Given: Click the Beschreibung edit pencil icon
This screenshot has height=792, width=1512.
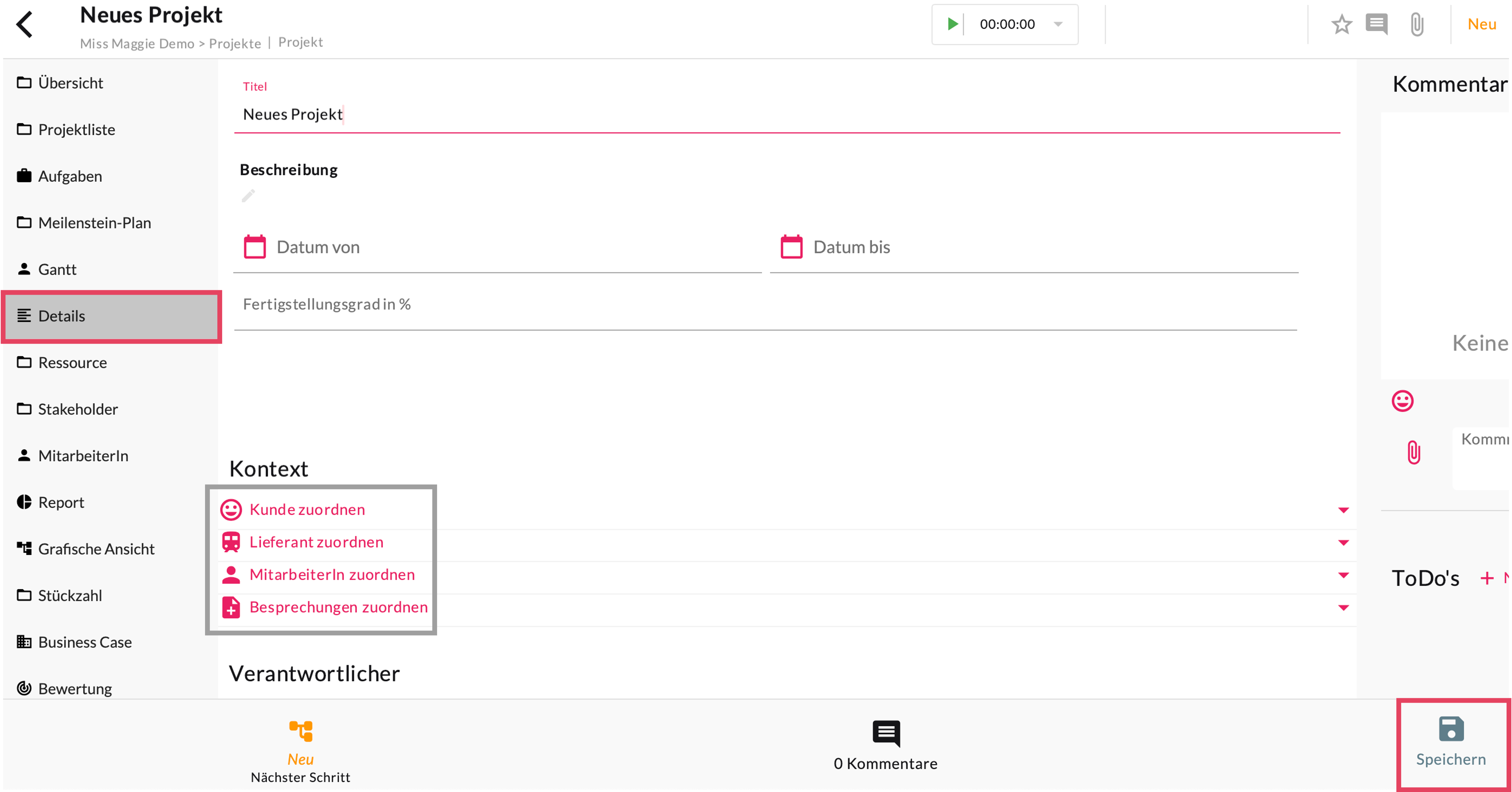Looking at the screenshot, I should tap(248, 195).
